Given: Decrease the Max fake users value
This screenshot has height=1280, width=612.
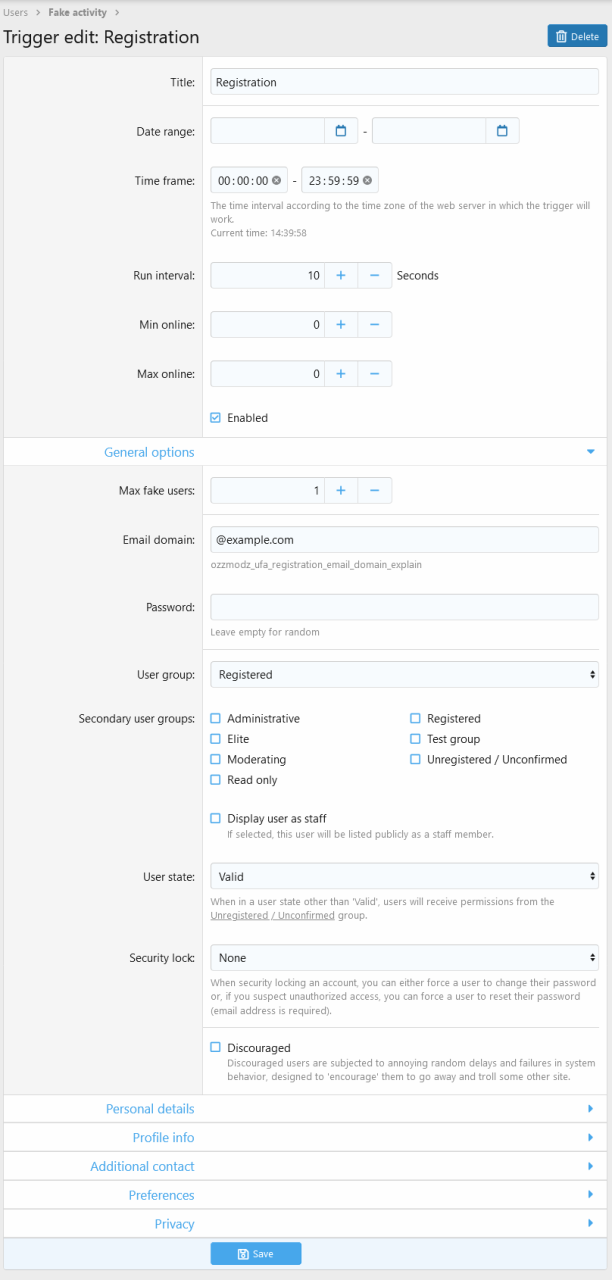Looking at the screenshot, I should tap(374, 490).
